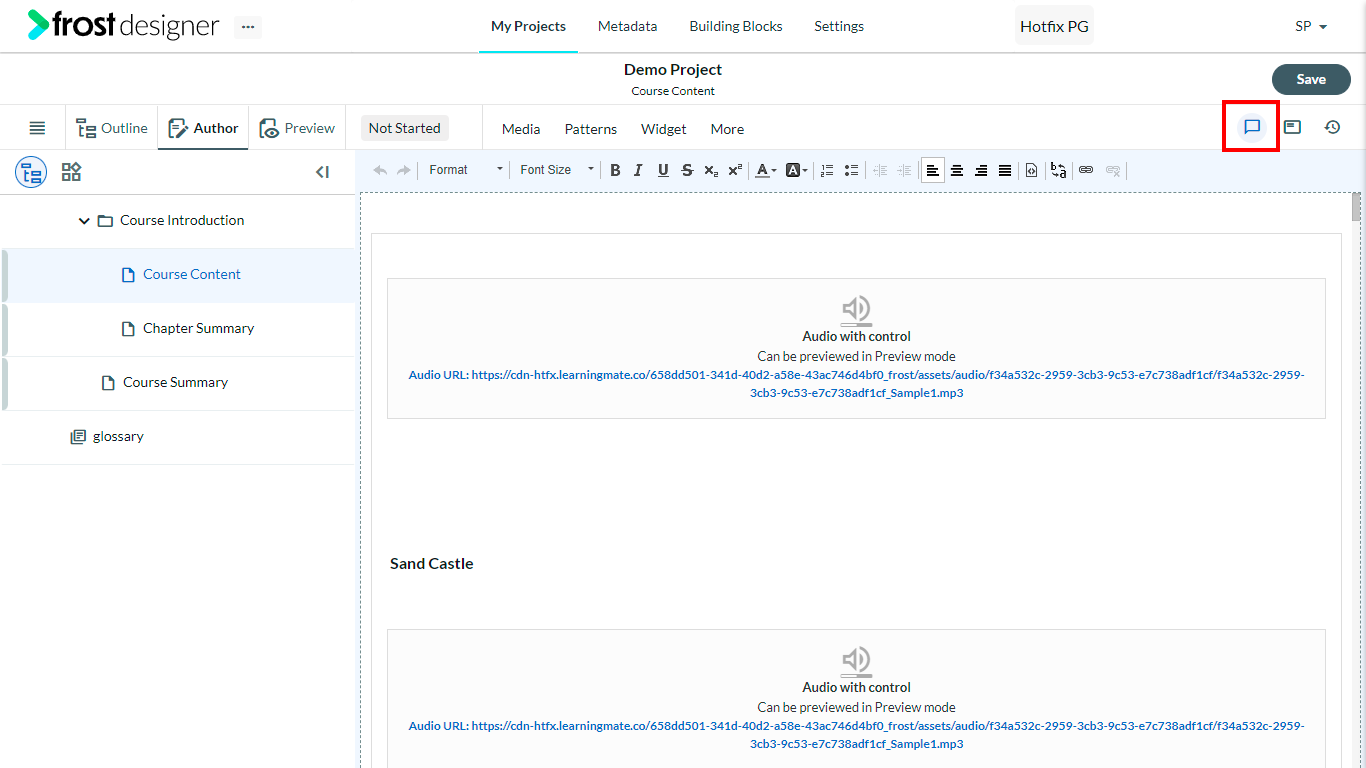Open the Chapter Summary page
Viewport: 1366px width, 768px height.
tap(198, 328)
